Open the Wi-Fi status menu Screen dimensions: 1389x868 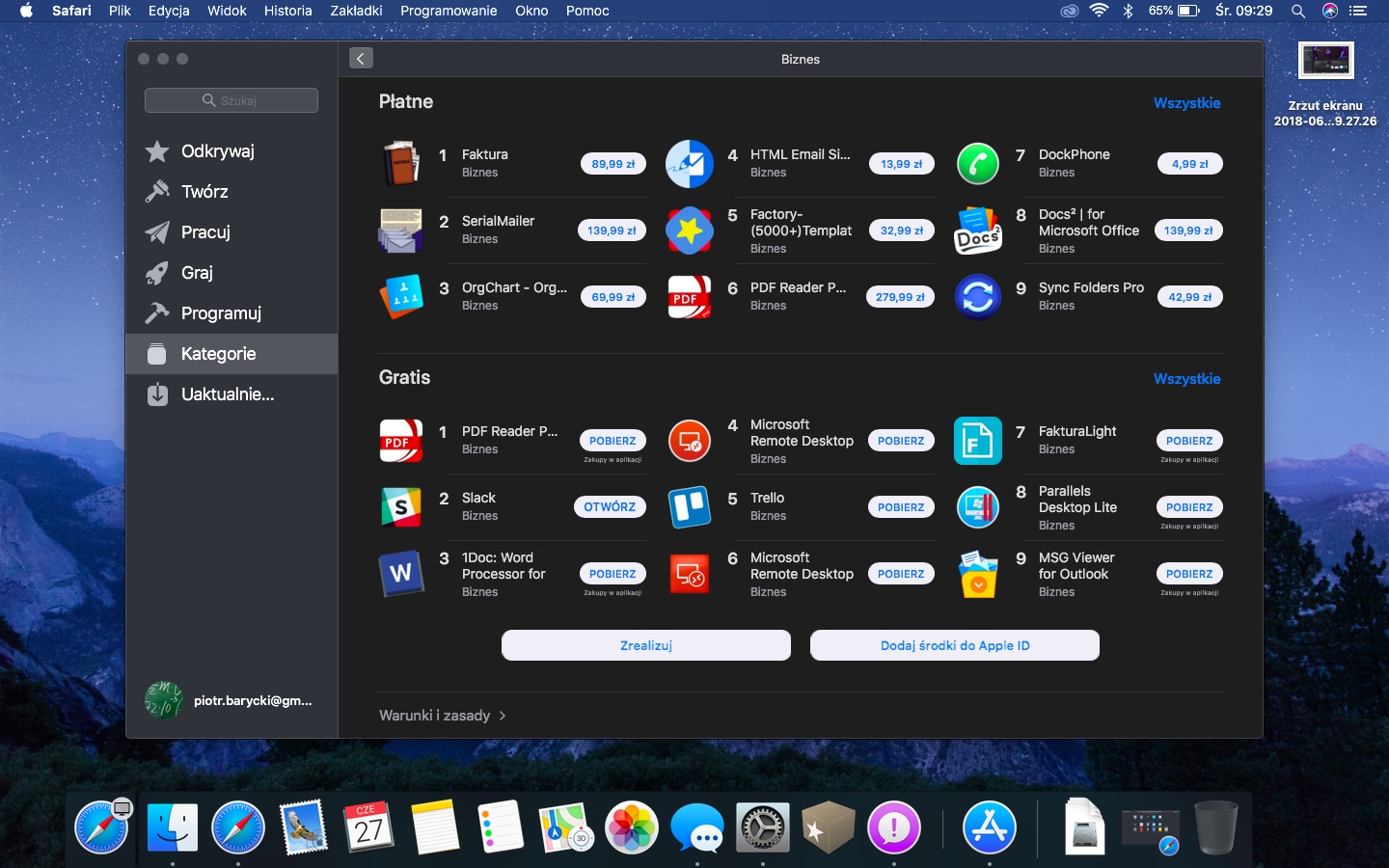coord(1100,11)
